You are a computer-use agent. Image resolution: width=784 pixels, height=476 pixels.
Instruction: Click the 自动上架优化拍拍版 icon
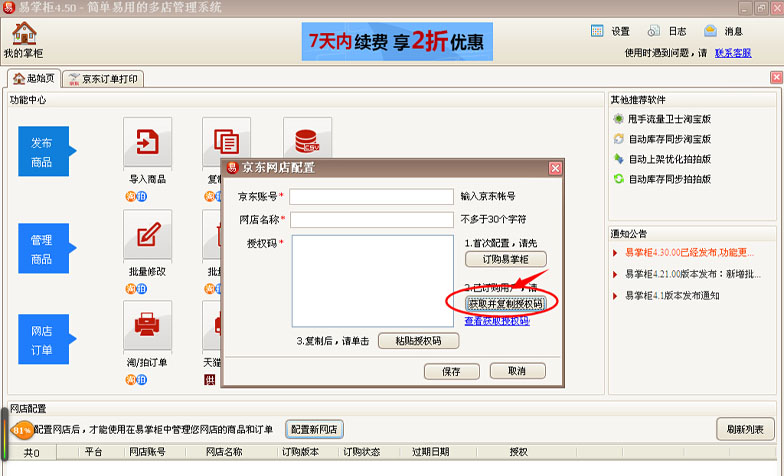(618, 158)
